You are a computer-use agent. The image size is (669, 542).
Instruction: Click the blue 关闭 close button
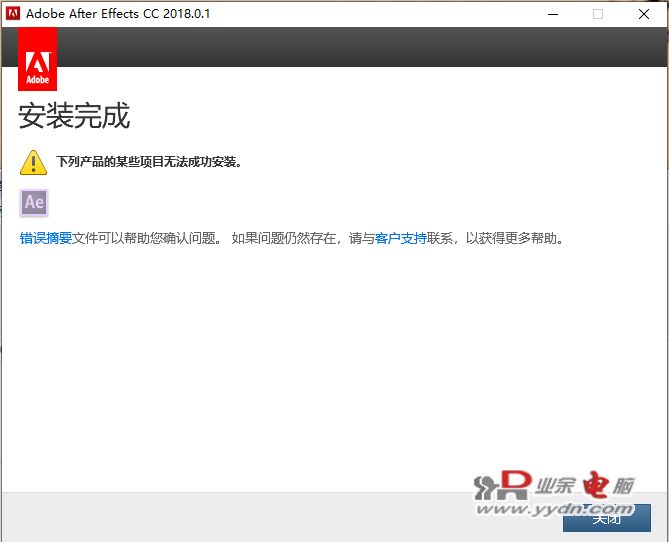(x=607, y=518)
